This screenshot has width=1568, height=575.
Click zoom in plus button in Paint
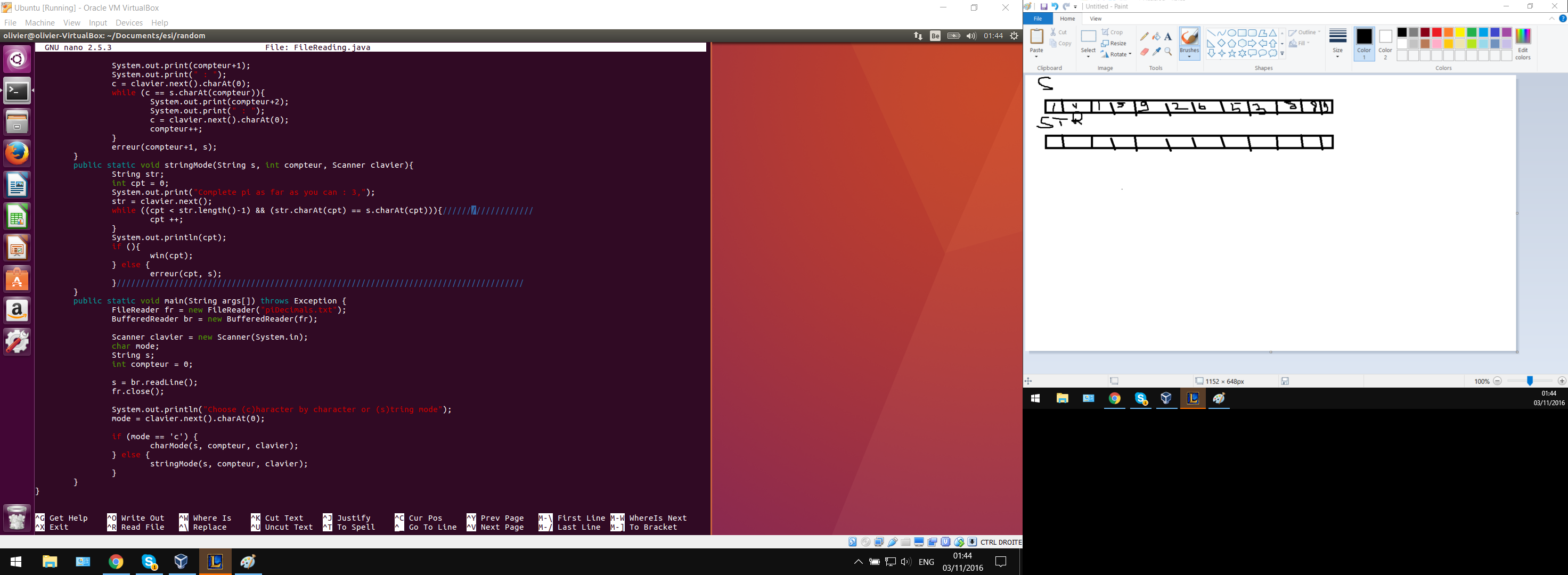(1561, 381)
